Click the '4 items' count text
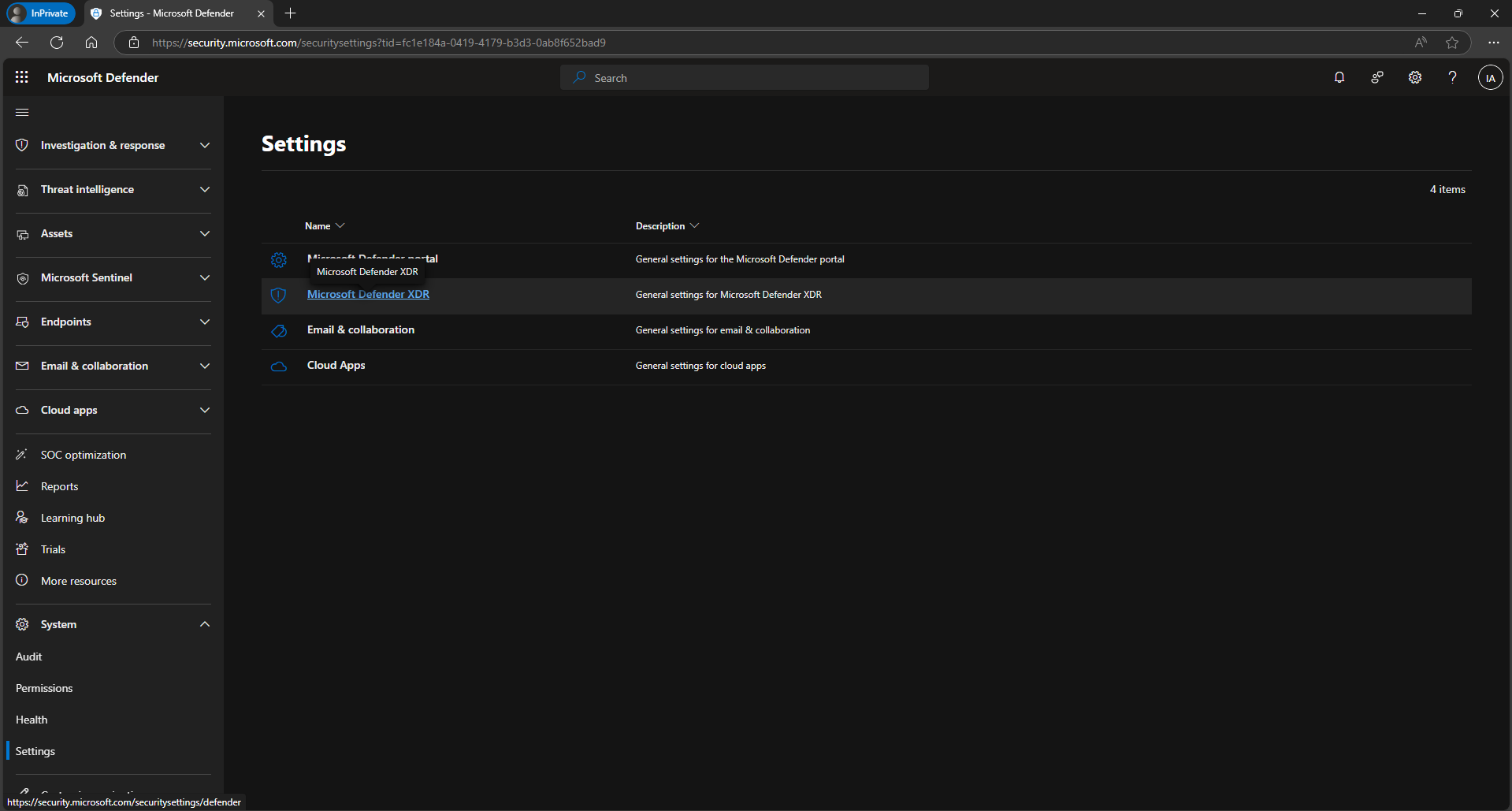 (x=1447, y=189)
